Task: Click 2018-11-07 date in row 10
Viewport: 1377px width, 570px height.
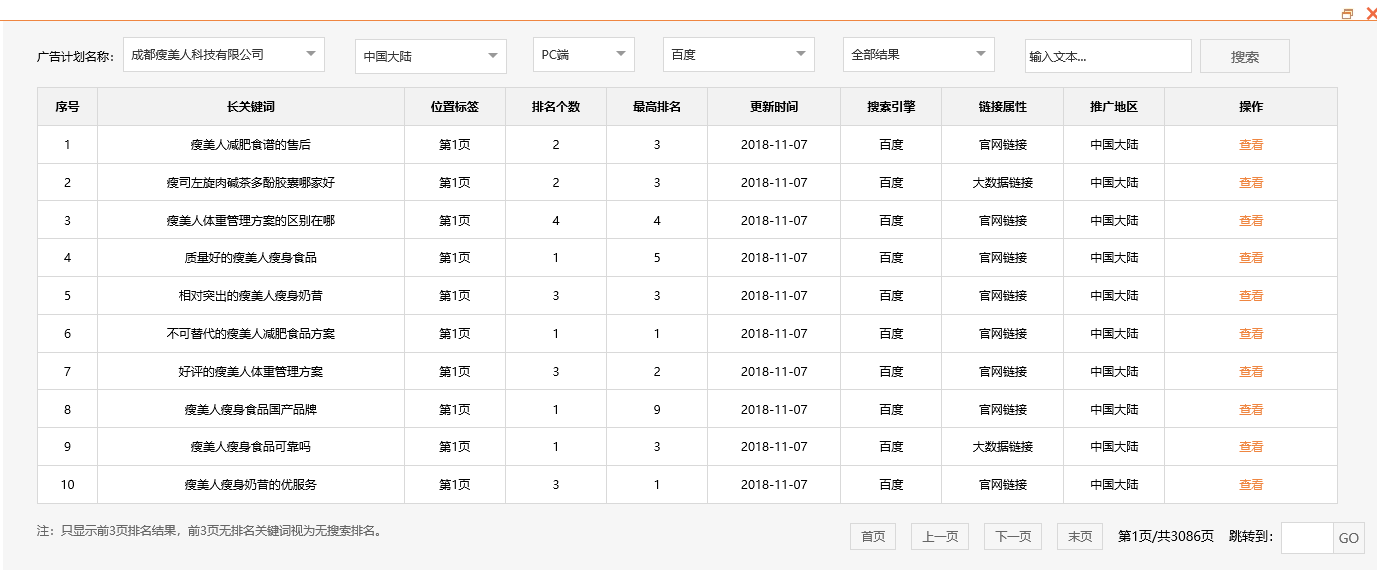Action: click(x=774, y=484)
